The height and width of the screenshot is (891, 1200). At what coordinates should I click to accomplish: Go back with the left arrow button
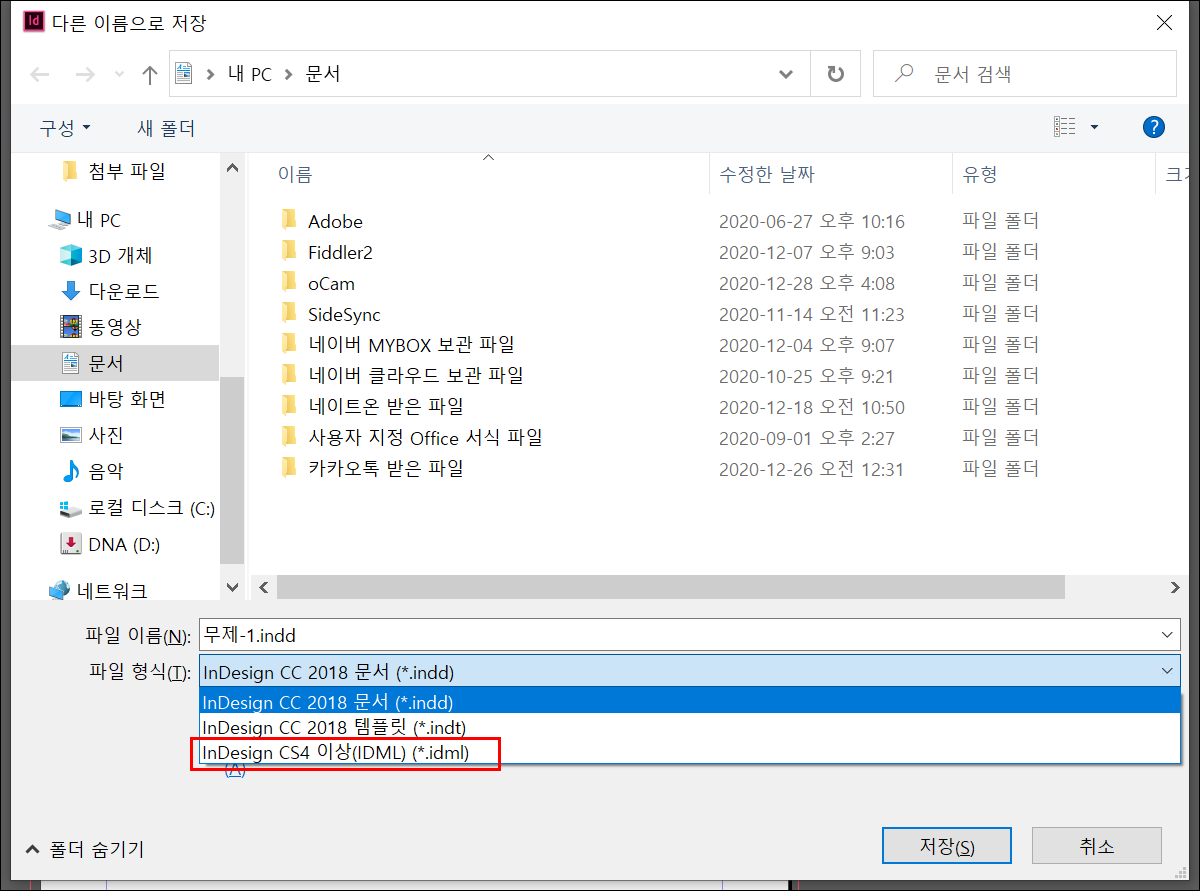(40, 74)
